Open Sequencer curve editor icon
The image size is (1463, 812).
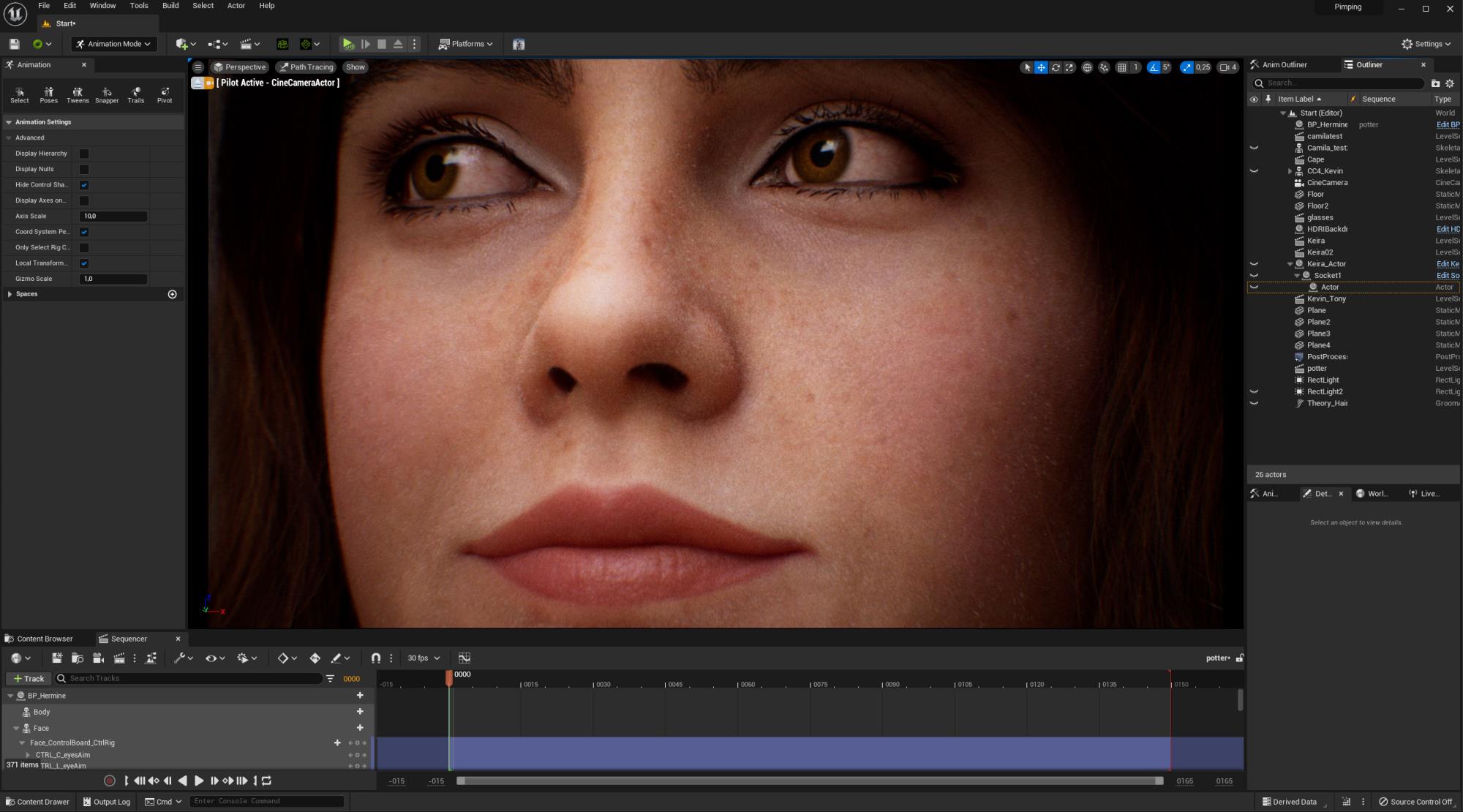click(465, 658)
